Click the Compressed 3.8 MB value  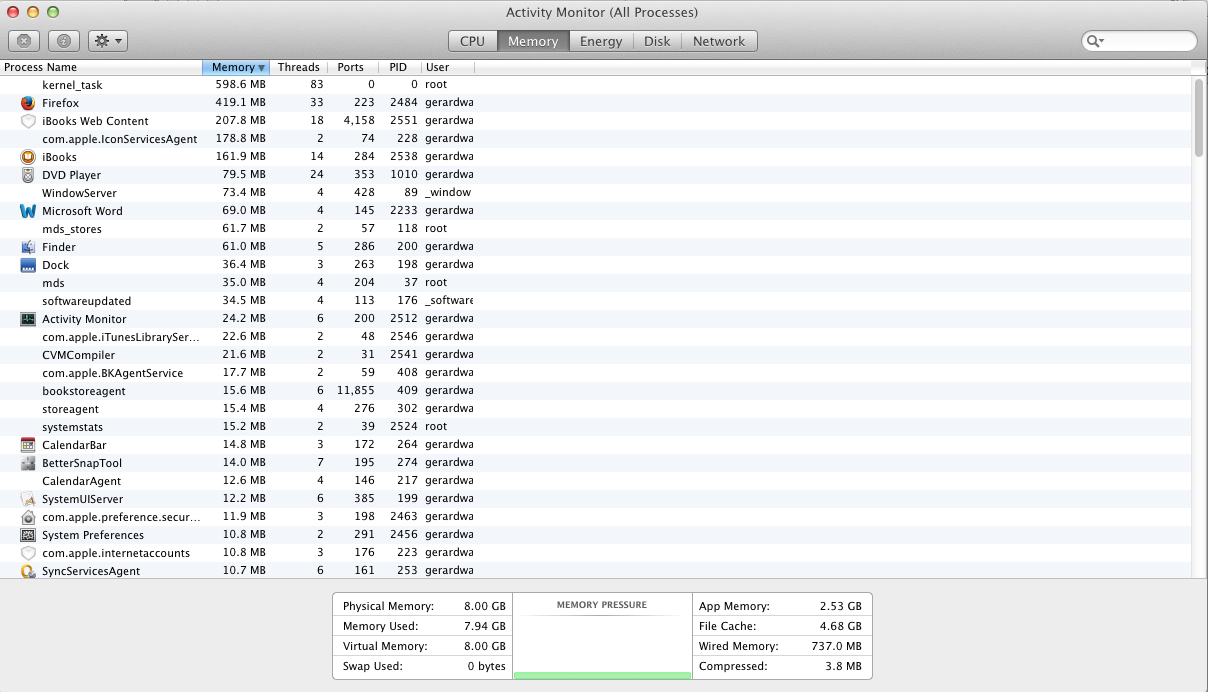(x=843, y=666)
